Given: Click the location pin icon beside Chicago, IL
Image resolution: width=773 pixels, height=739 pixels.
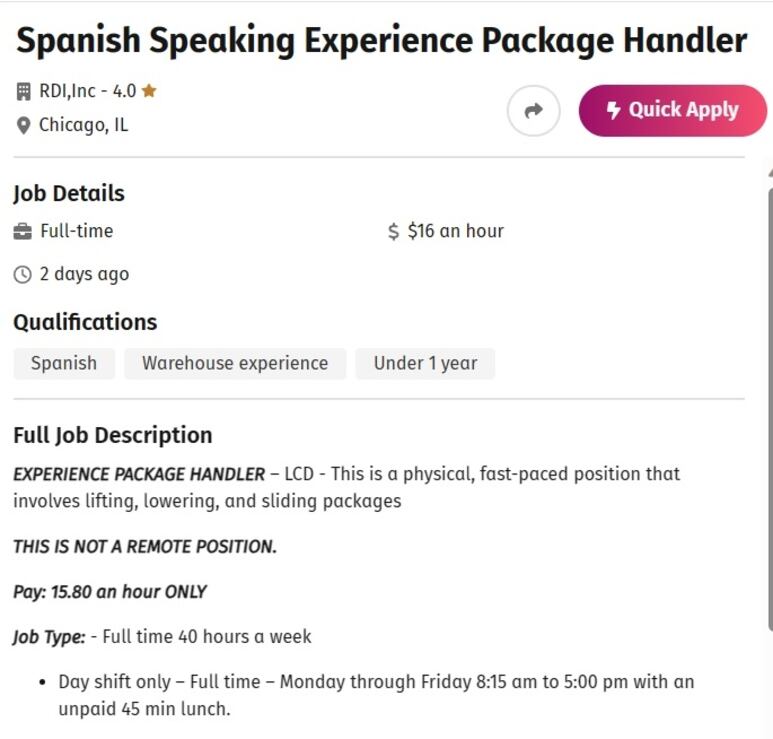Looking at the screenshot, I should point(23,125).
